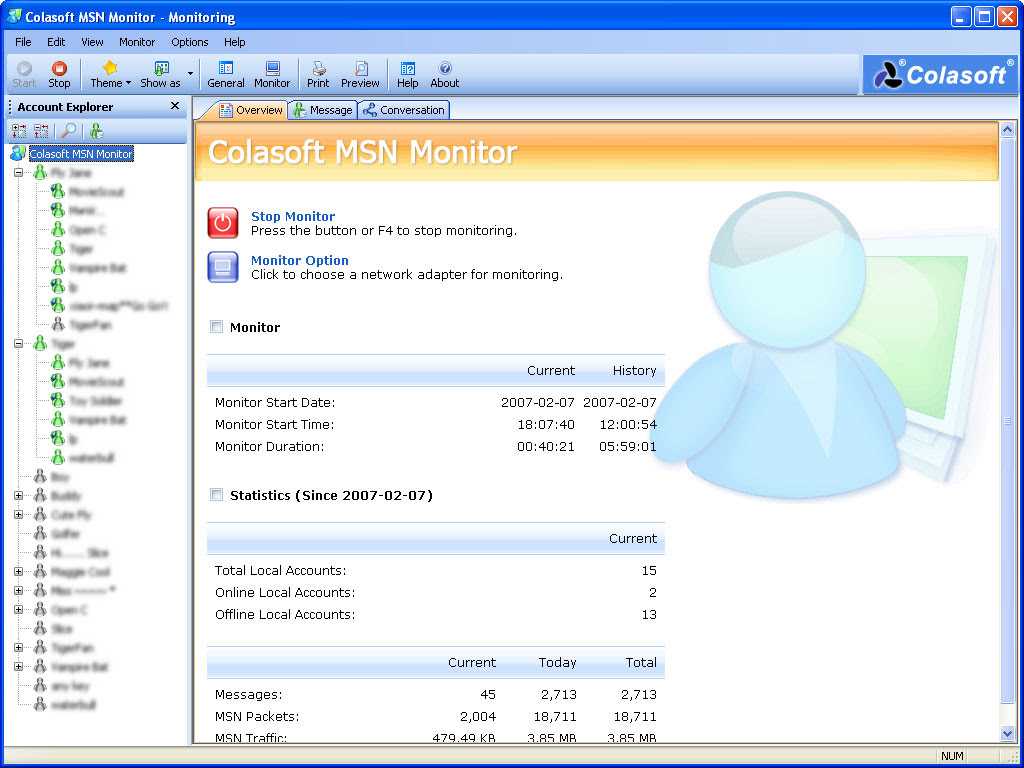The image size is (1024, 768).
Task: Click the Collapse All icon in Account Explorer
Action: pyautogui.click(x=41, y=131)
